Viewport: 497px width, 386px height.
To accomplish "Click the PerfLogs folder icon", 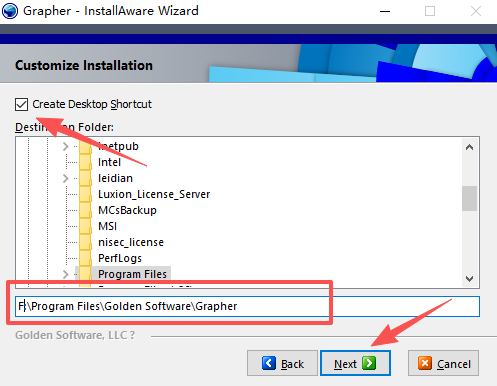I will (x=86, y=258).
